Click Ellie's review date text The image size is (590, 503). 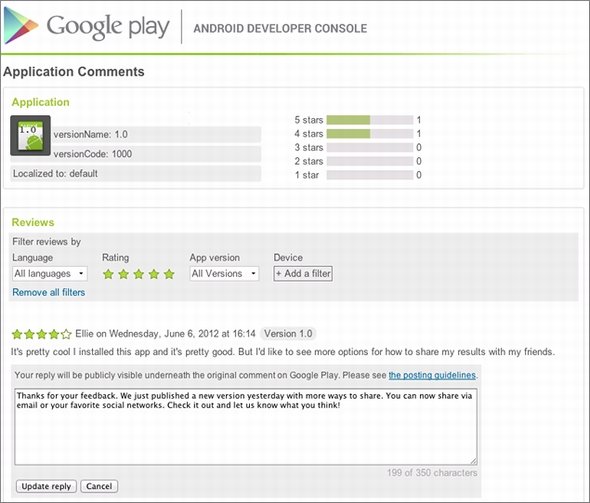(182, 334)
